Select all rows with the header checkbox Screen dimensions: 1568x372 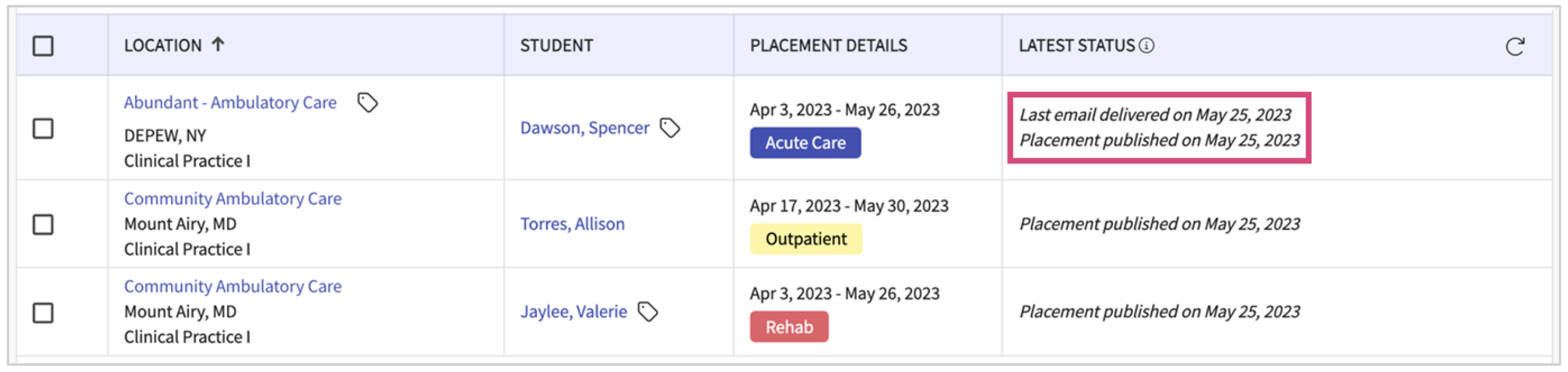coord(43,44)
